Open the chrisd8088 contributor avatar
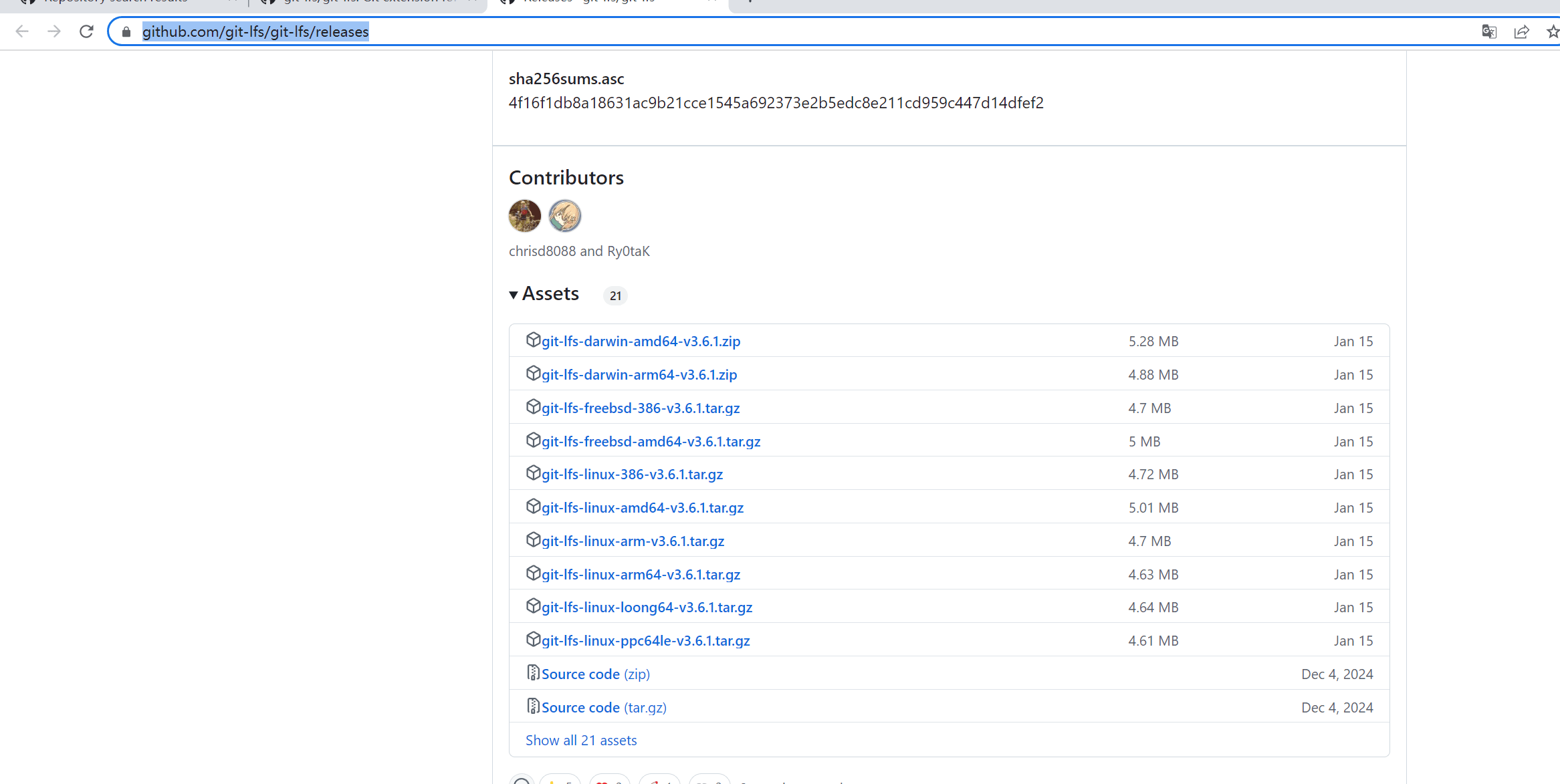Screen dimensions: 1560x784 [x=525, y=216]
